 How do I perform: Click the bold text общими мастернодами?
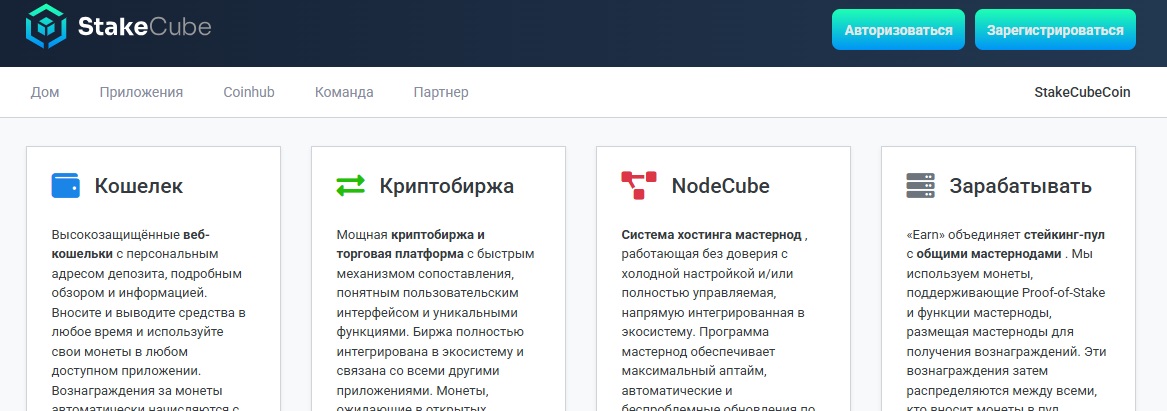pyautogui.click(x=989, y=254)
